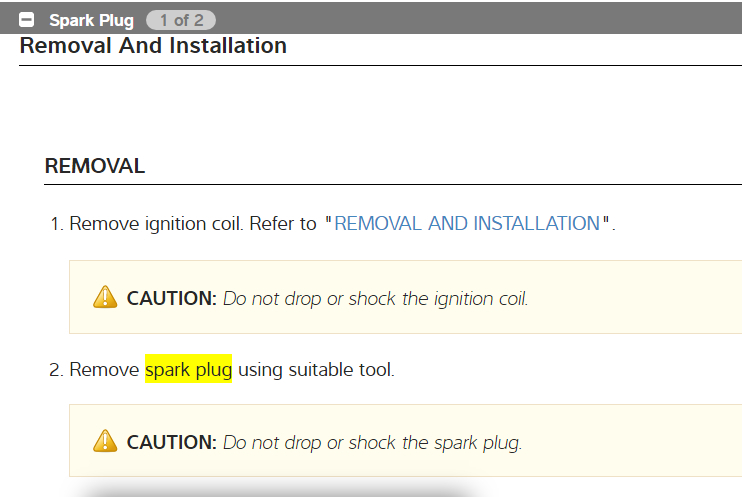Click the "1 of 2" page badge

click(x=180, y=20)
